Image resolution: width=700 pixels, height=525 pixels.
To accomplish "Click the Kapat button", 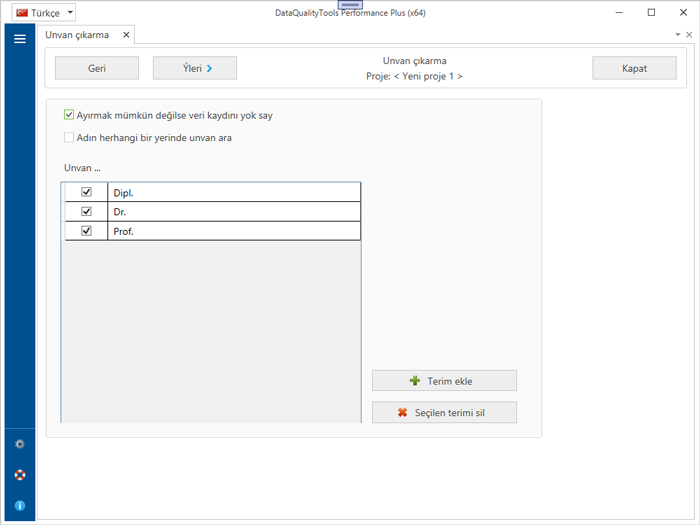I will click(634, 68).
